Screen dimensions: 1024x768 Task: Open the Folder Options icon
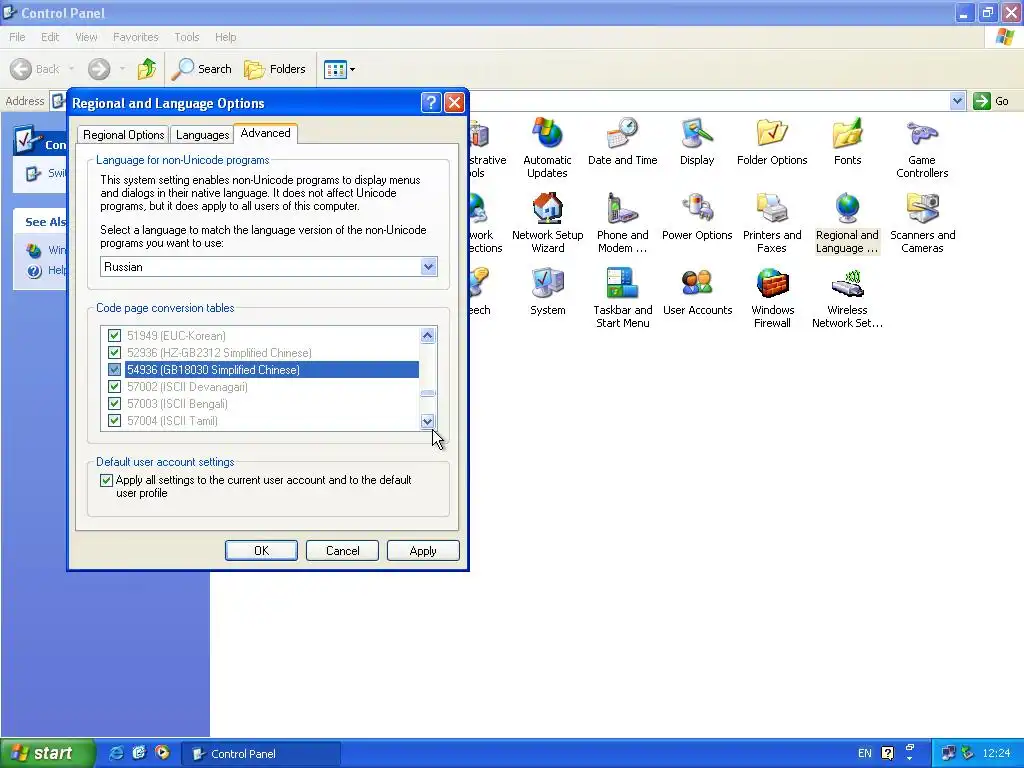click(x=772, y=142)
